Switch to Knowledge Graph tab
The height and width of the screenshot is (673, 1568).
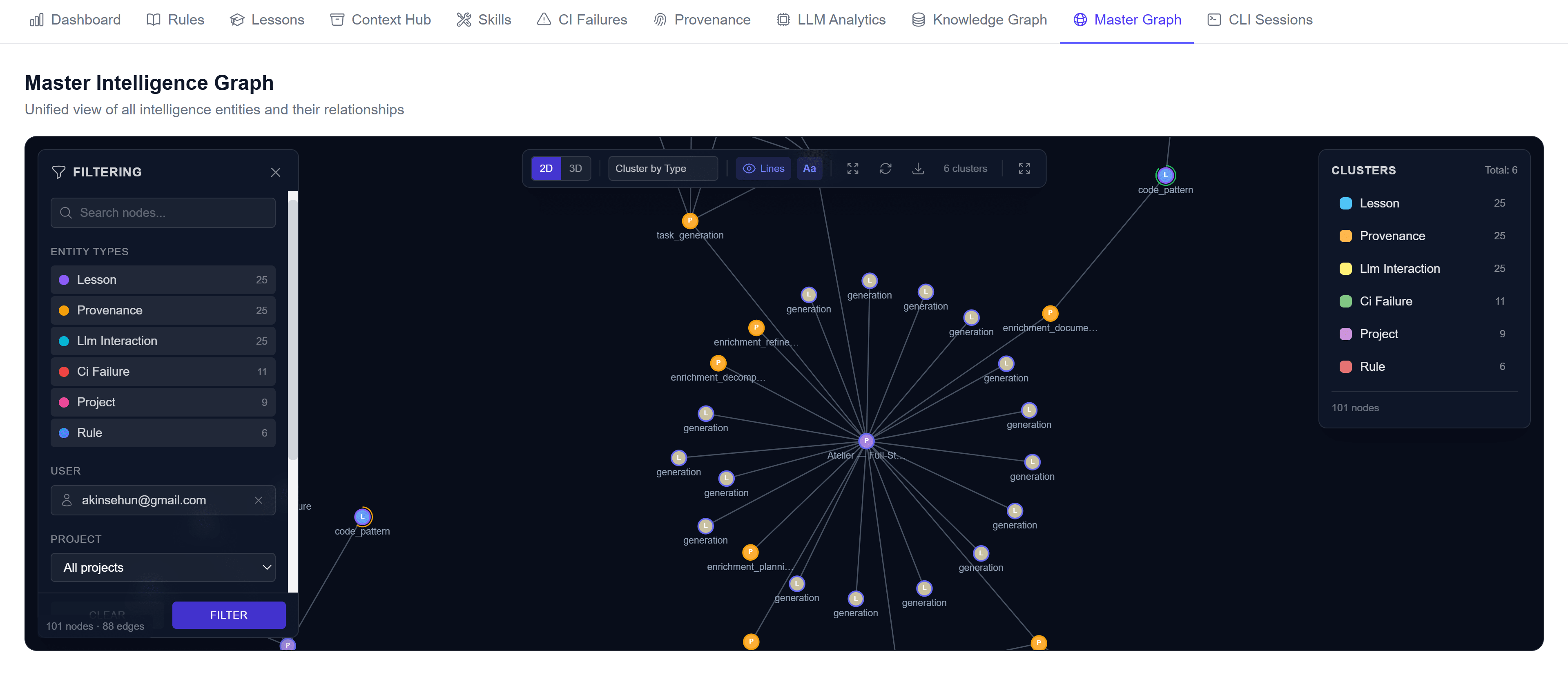(979, 20)
